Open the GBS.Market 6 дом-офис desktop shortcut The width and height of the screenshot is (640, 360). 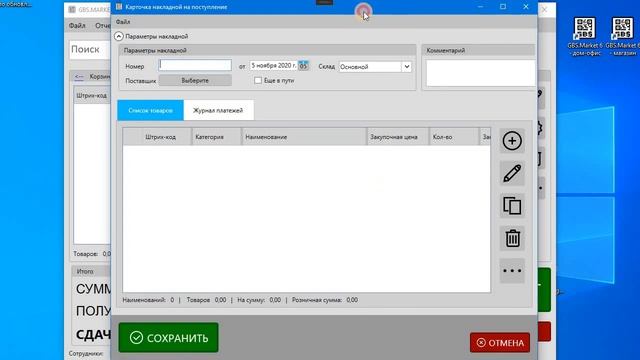(584, 36)
